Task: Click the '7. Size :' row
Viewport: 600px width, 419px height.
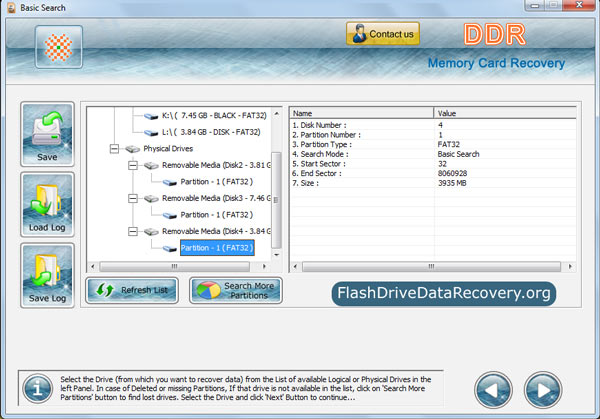Action: coord(433,183)
